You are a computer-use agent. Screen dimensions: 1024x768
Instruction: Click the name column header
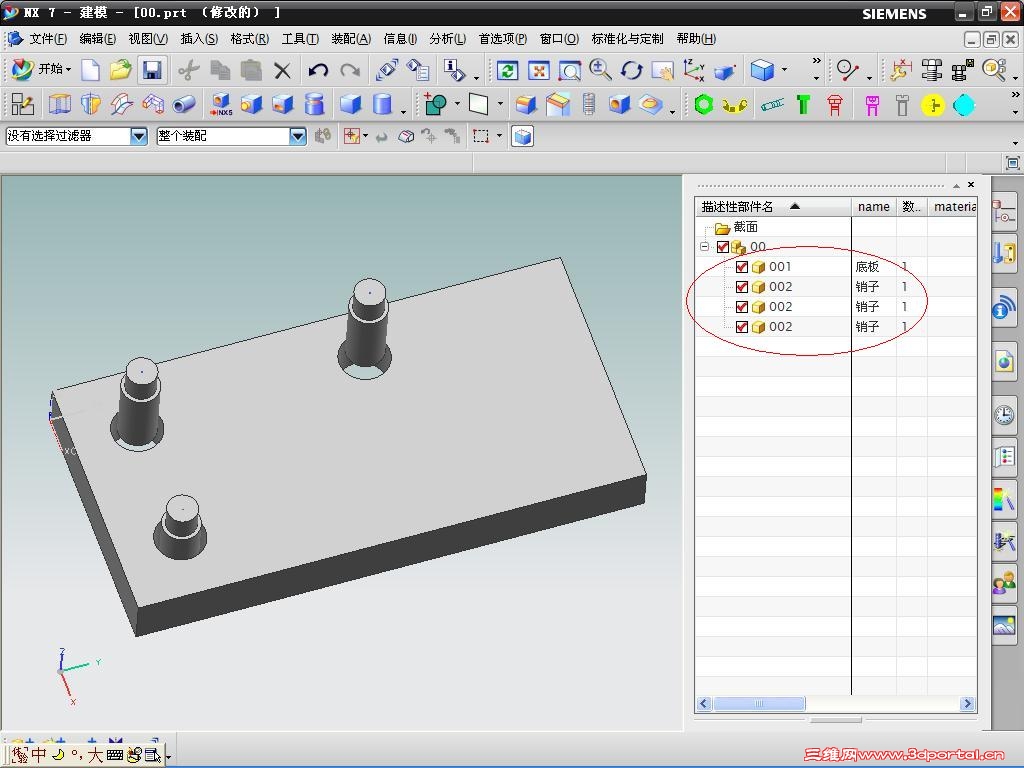pyautogui.click(x=874, y=207)
